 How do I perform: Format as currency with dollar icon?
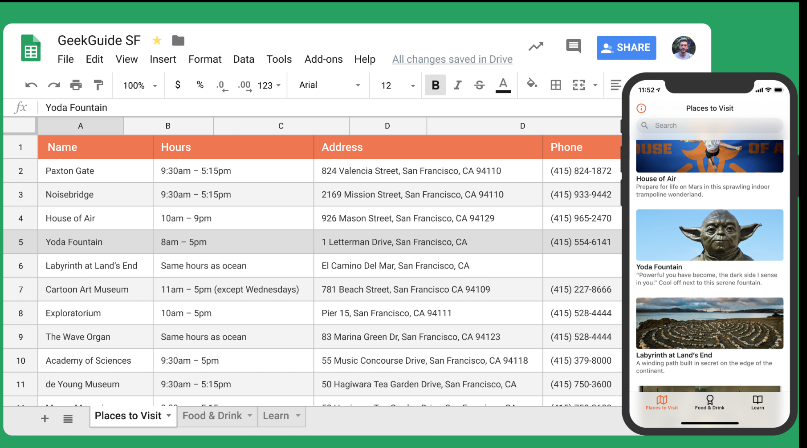[178, 85]
